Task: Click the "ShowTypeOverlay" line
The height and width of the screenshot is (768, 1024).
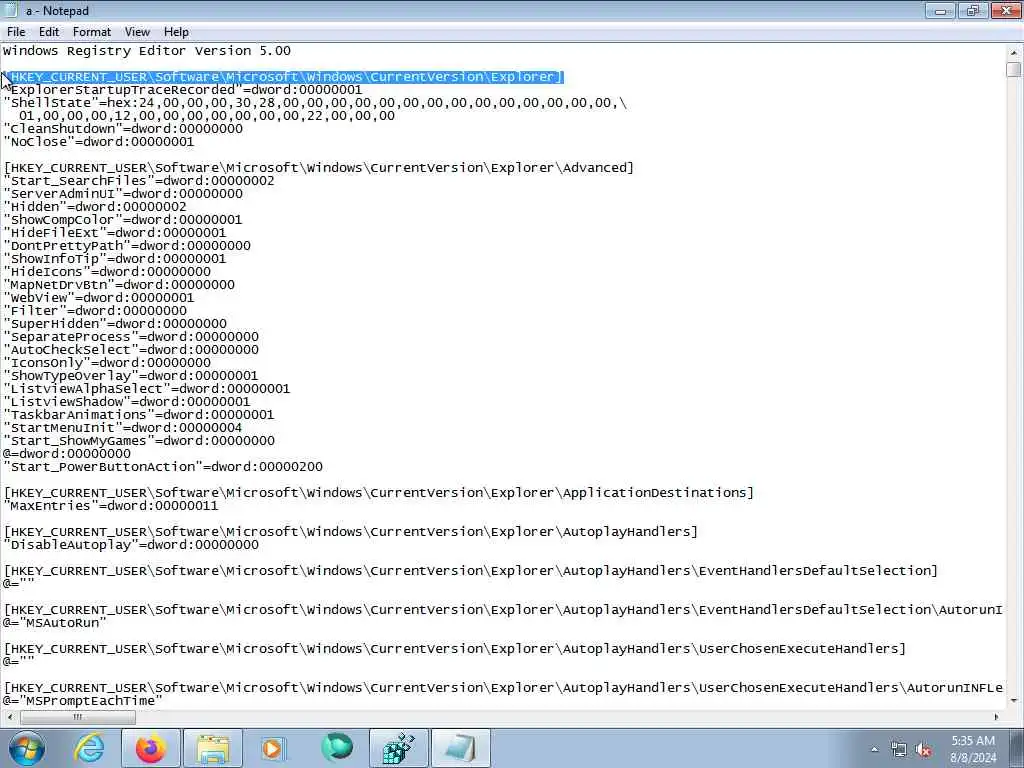Action: [x=131, y=376]
